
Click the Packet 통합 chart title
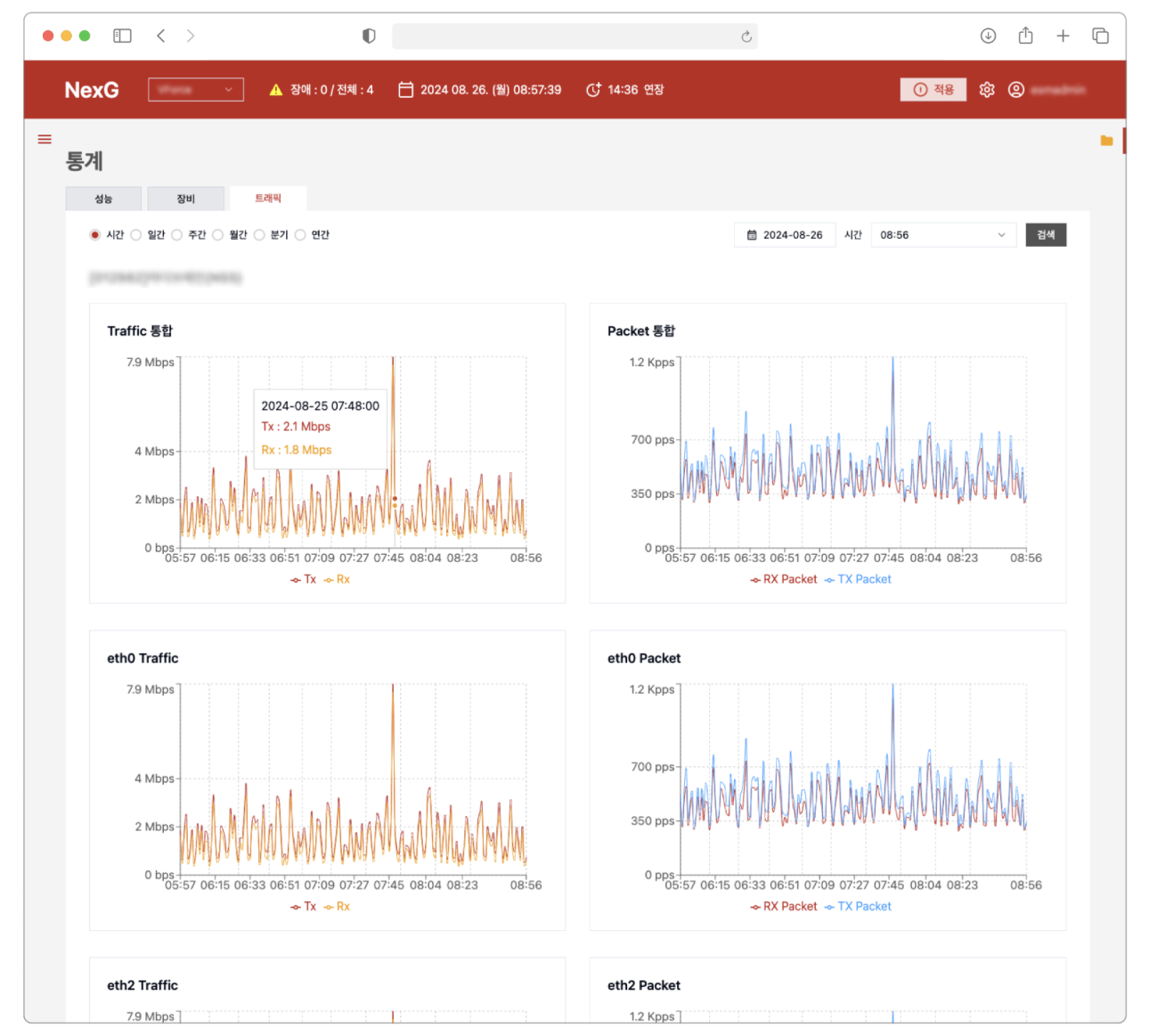tap(641, 331)
